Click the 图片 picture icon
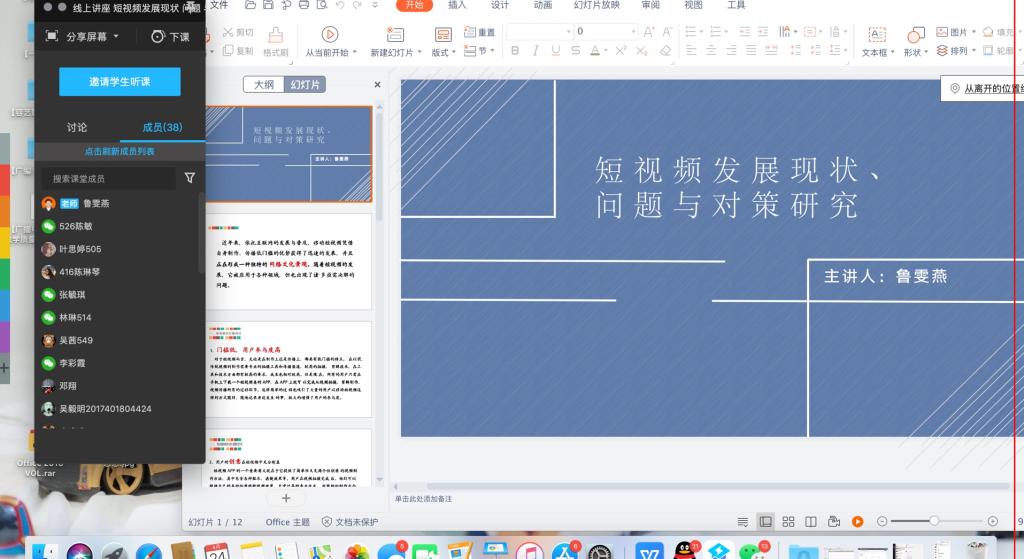 [942, 31]
